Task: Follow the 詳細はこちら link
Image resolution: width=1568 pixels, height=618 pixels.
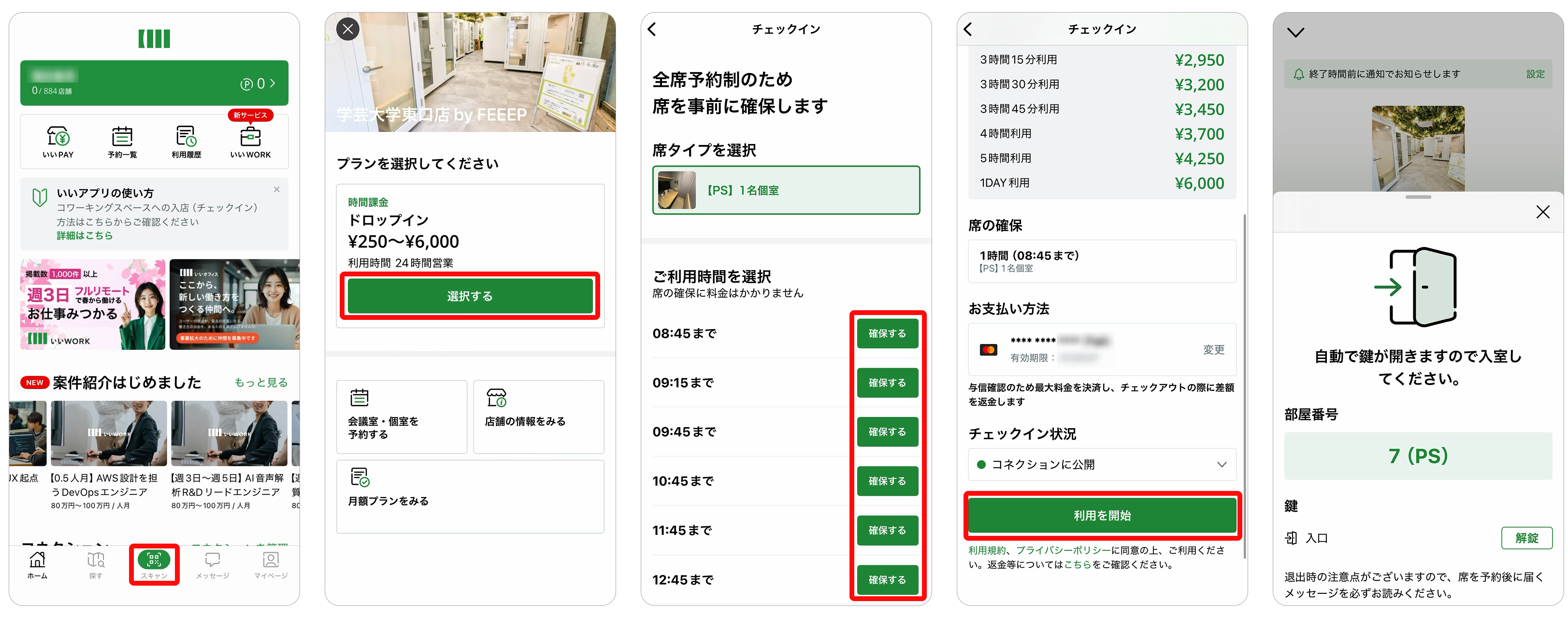Action: (85, 236)
